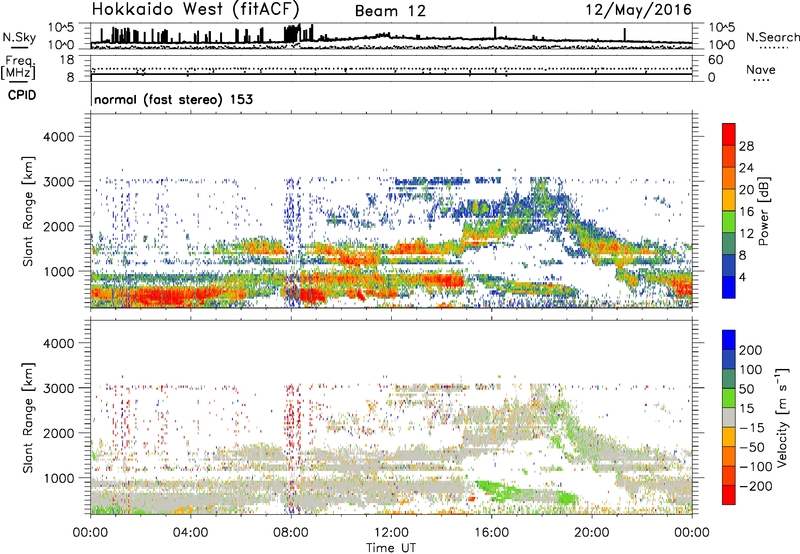The image size is (800, 554).
Task: Click the noise spike cluster near 08:00
Action: tap(292, 34)
